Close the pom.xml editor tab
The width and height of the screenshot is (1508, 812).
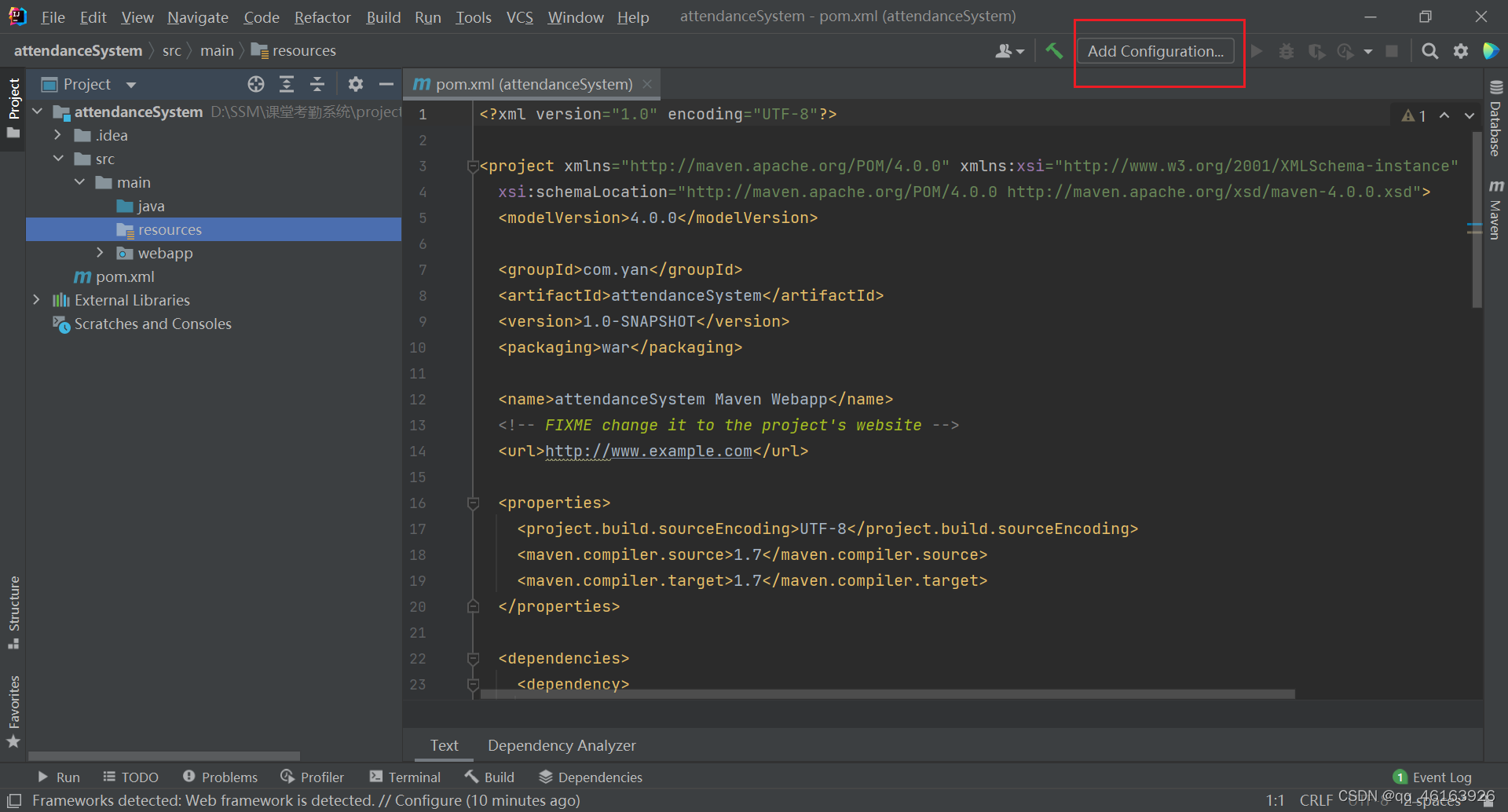[x=647, y=84]
